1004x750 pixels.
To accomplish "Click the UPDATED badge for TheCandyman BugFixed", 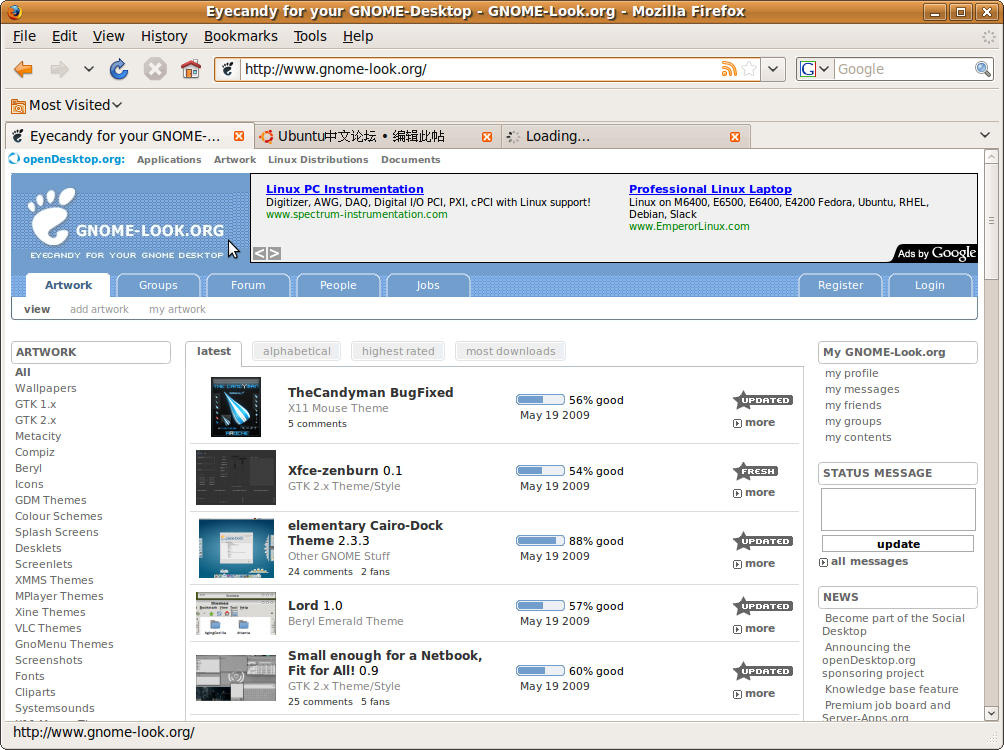I will (763, 400).
